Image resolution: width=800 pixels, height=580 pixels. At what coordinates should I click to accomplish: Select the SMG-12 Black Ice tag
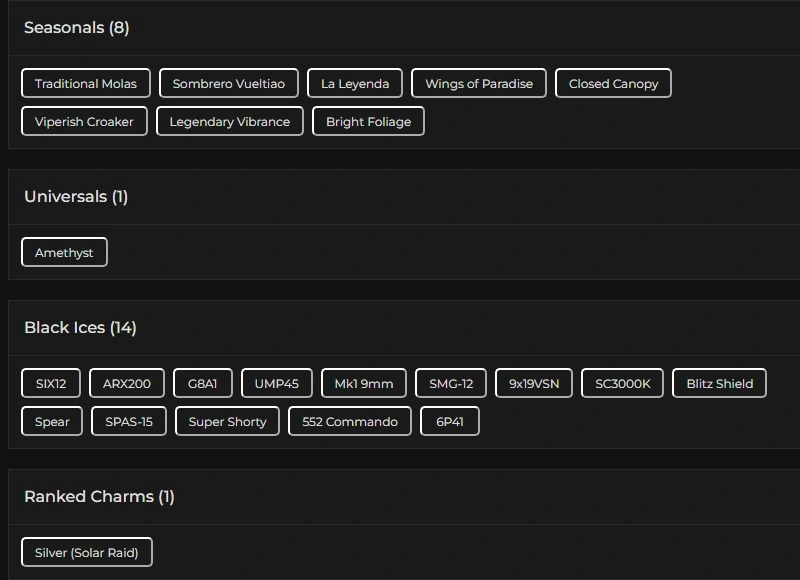click(x=451, y=384)
